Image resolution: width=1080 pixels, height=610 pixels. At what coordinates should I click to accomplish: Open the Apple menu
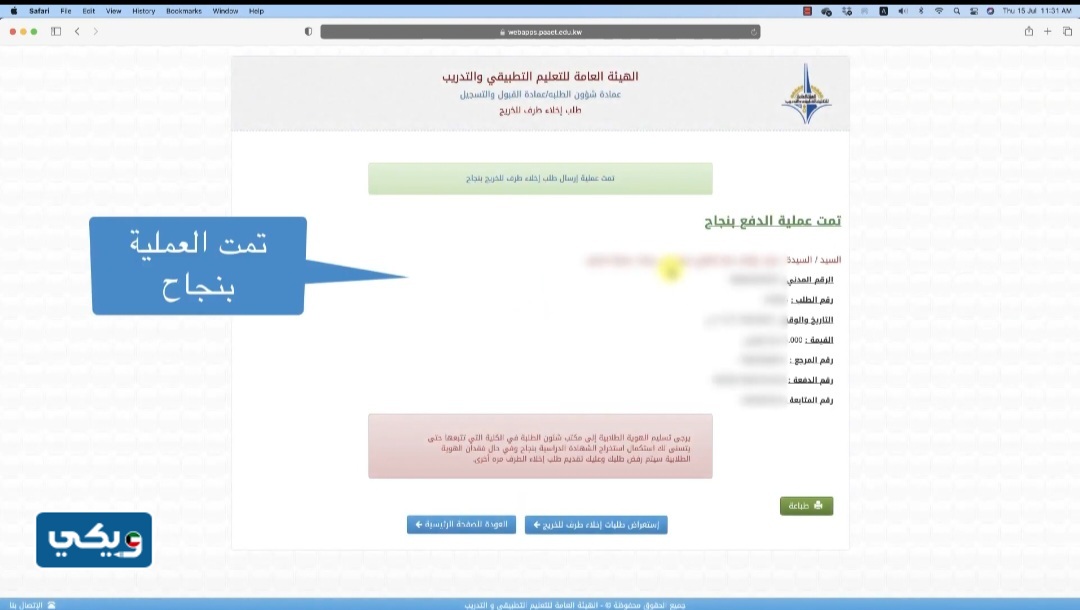click(14, 11)
